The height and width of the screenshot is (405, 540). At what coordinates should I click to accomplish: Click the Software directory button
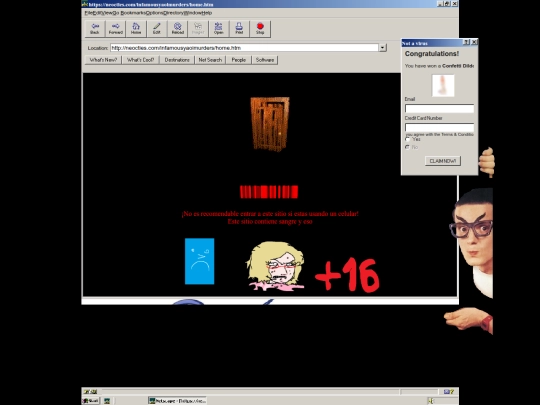265,60
